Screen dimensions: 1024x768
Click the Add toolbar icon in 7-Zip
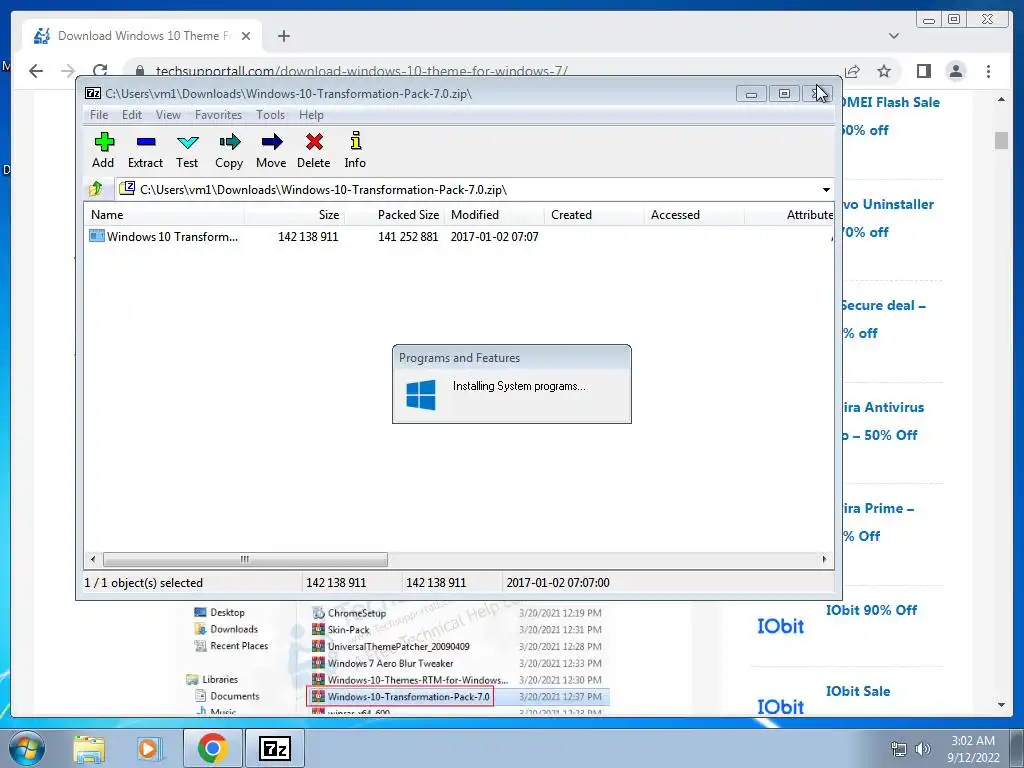pos(103,150)
